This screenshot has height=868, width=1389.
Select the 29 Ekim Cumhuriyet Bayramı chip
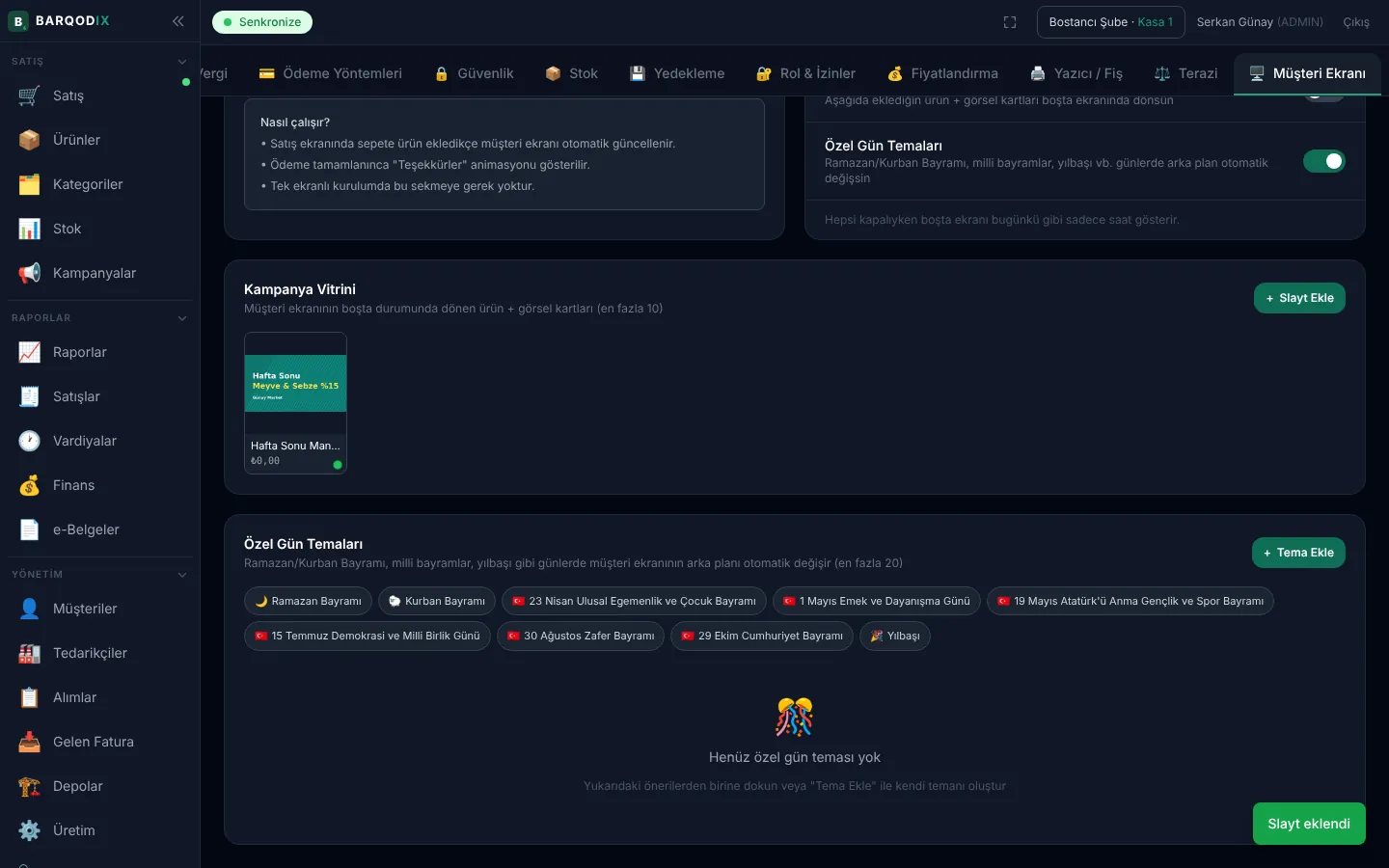point(762,636)
